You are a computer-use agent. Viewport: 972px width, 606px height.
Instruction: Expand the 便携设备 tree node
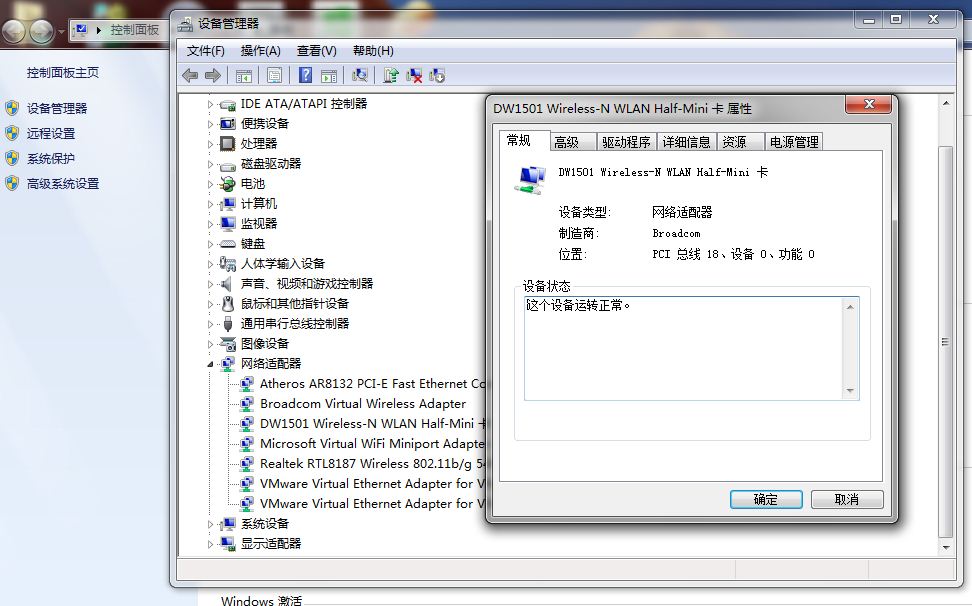210,125
